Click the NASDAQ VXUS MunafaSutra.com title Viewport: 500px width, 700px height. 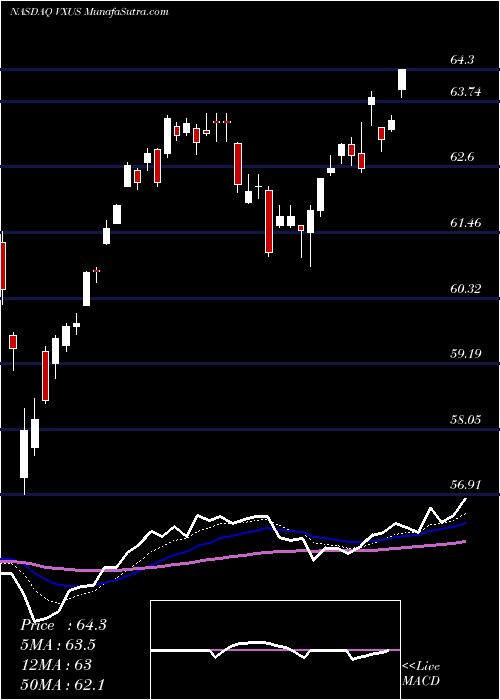89,12
